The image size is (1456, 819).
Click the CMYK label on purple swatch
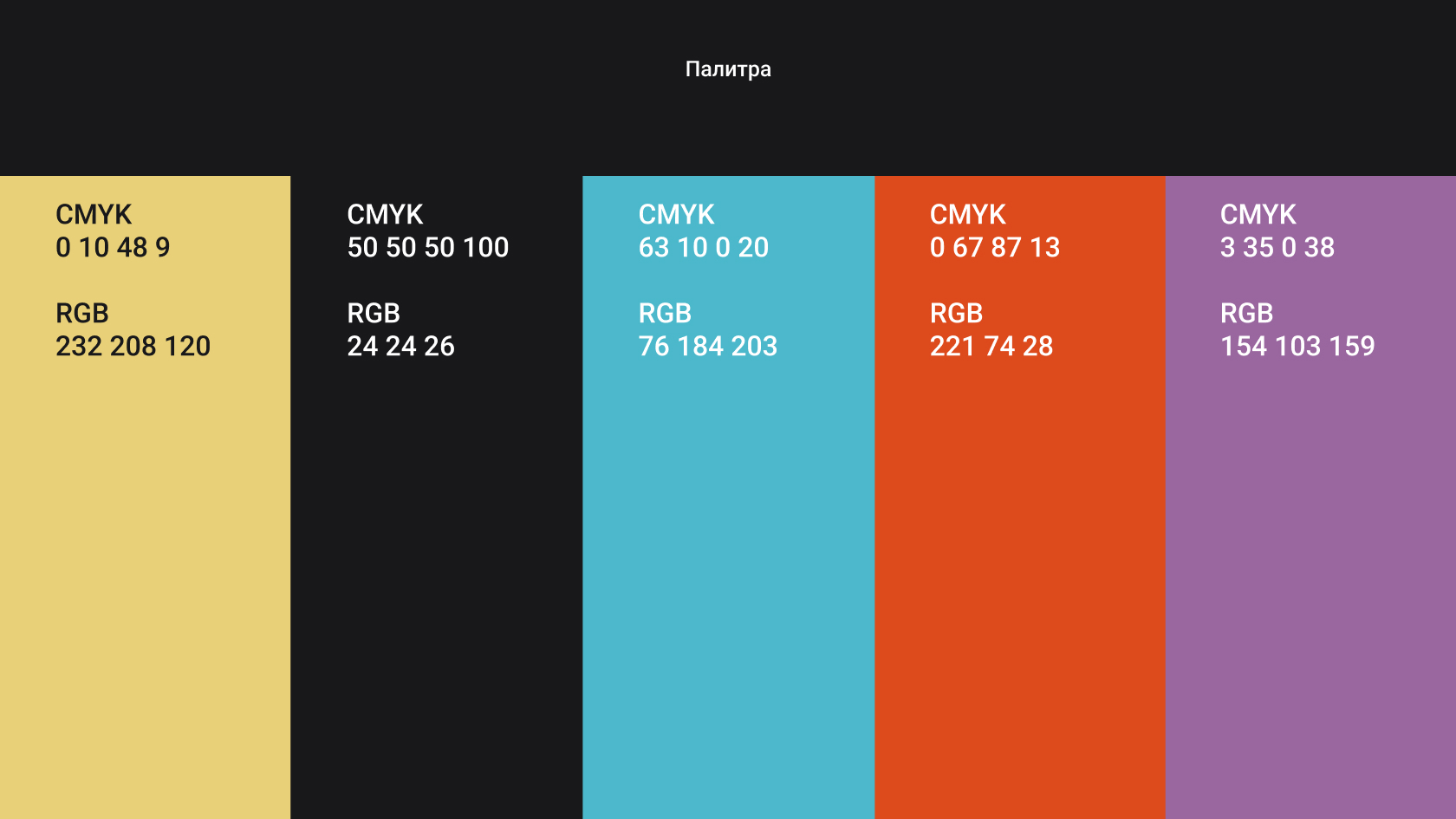click(1258, 215)
